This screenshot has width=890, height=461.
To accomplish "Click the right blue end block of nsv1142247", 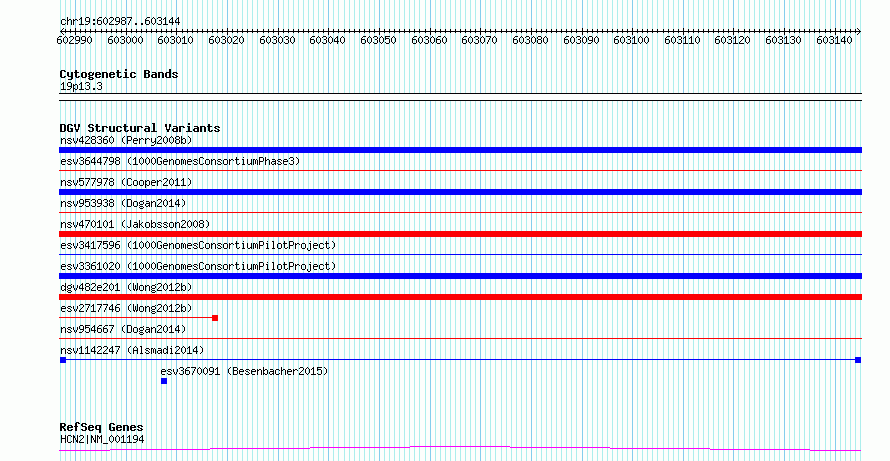I will (x=858, y=360).
